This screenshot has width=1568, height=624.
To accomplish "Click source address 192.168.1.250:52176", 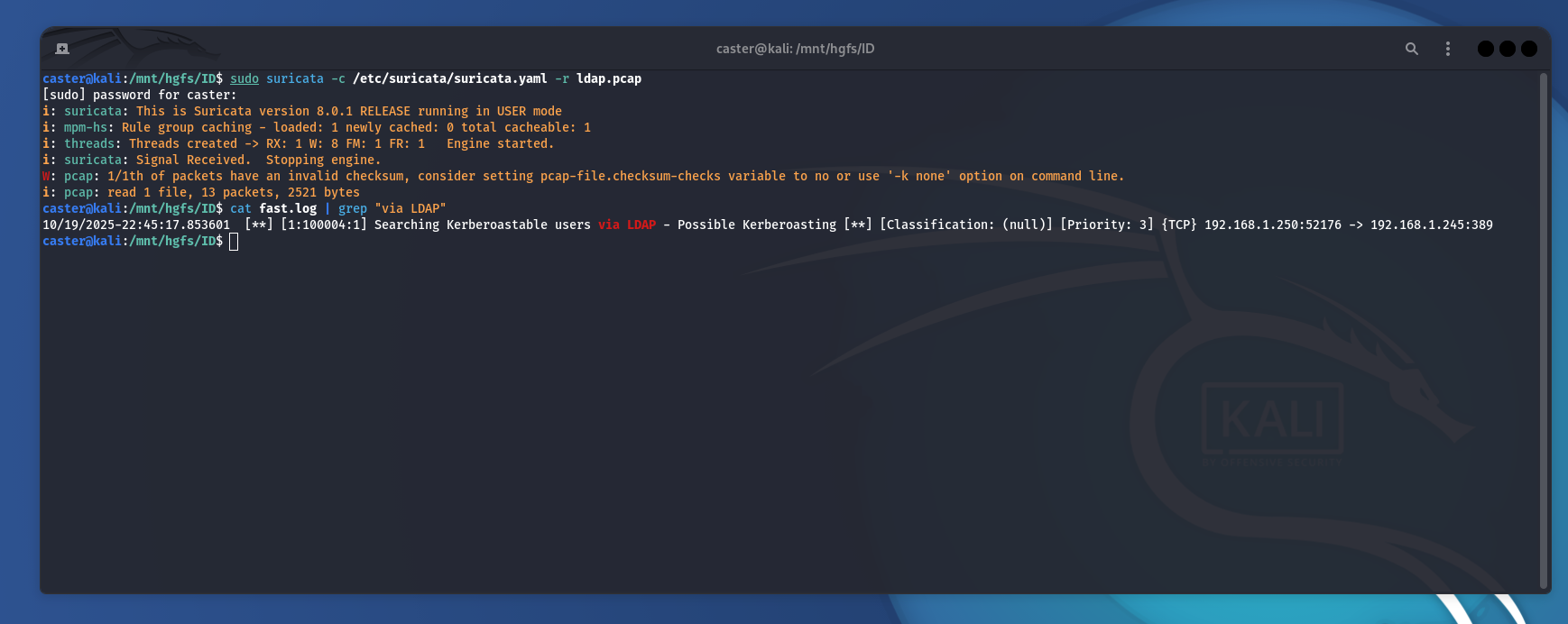I will 1272,225.
